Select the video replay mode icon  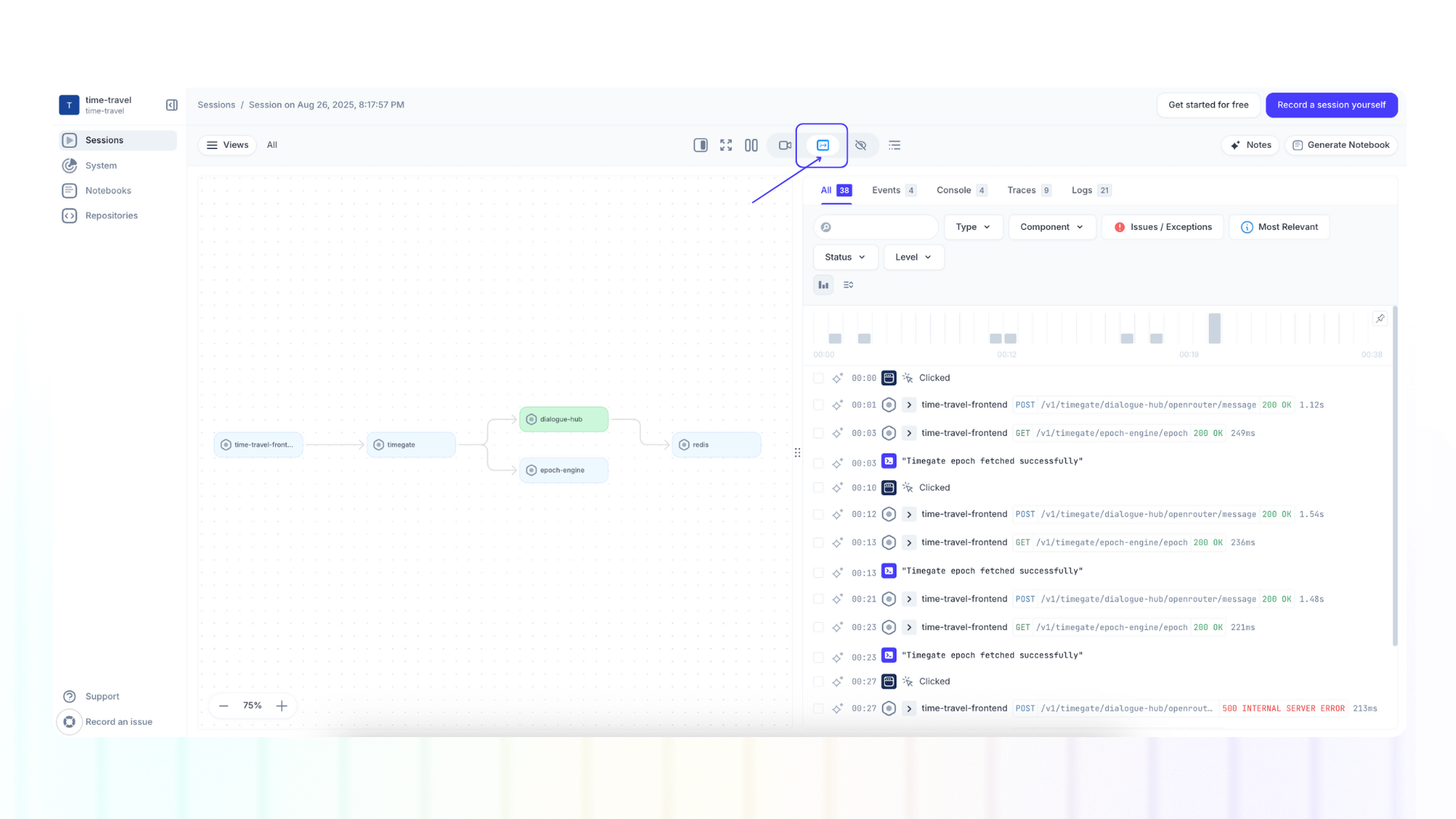785,145
